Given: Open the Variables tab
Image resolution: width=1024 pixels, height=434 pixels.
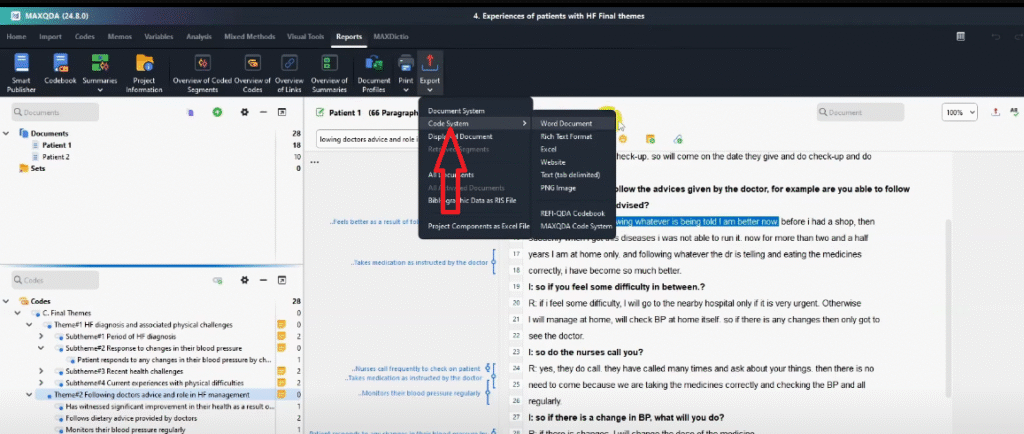Looking at the screenshot, I should click(159, 37).
